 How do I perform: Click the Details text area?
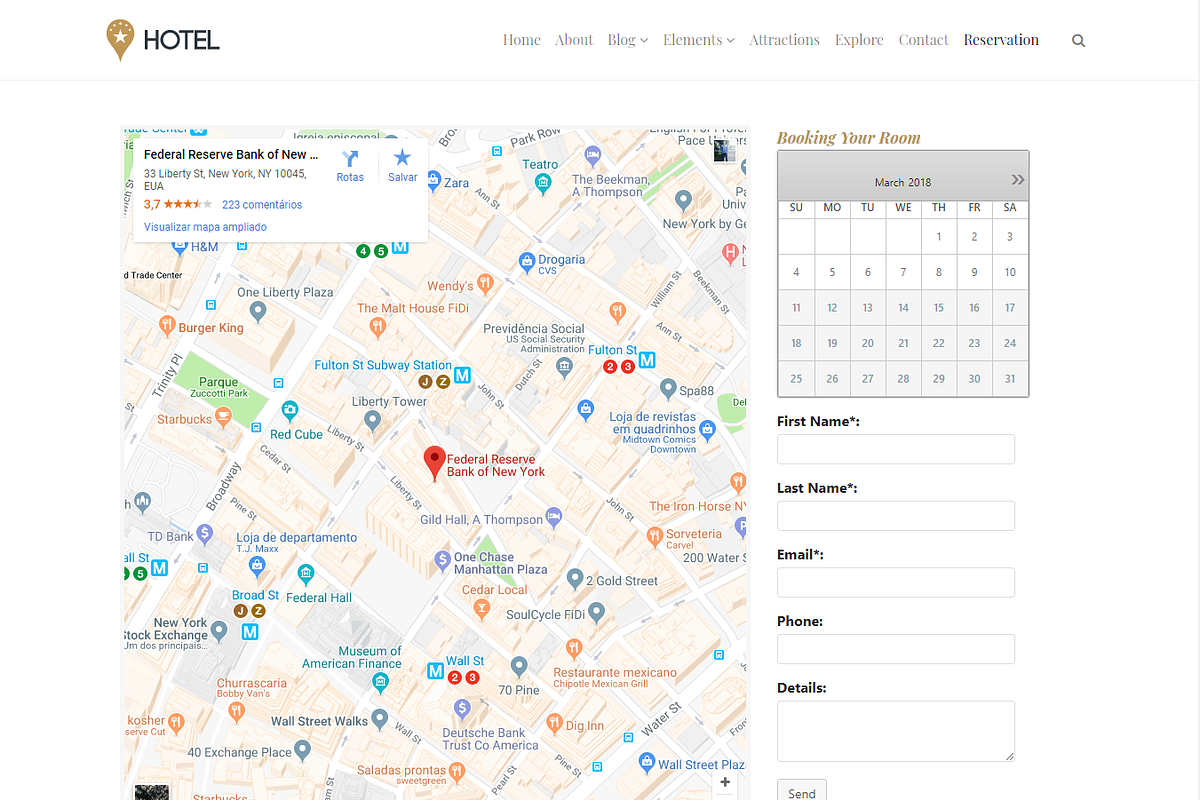[896, 731]
